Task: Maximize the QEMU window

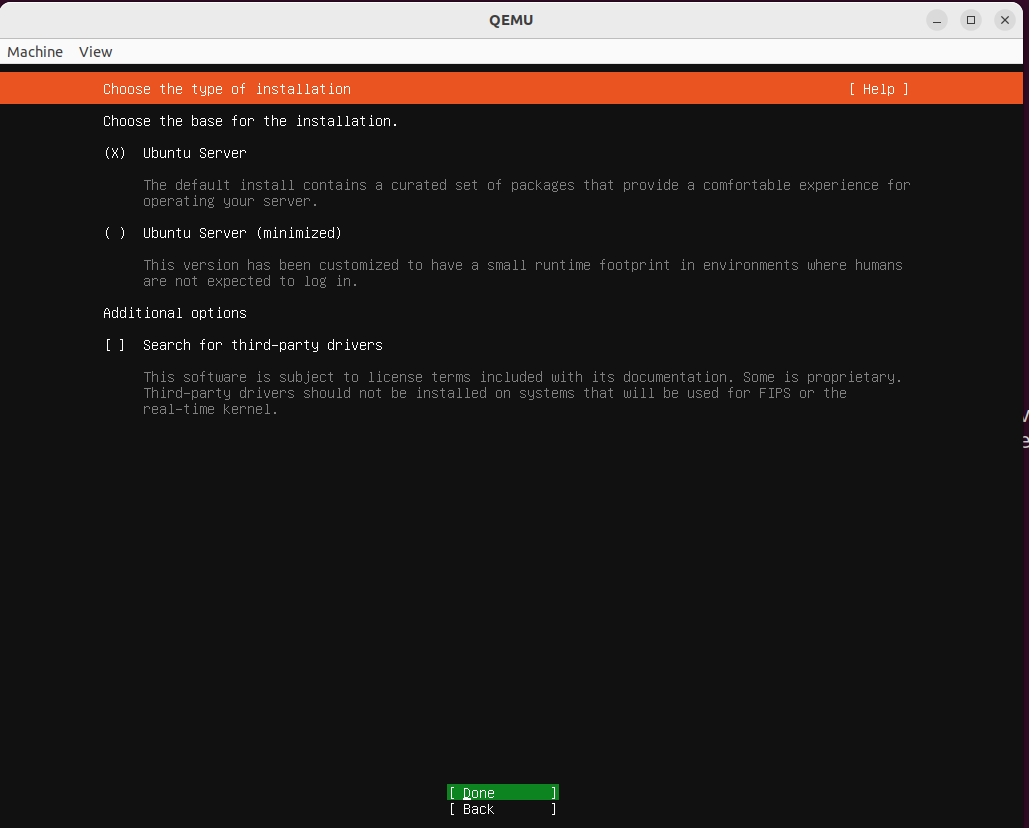Action: point(970,19)
